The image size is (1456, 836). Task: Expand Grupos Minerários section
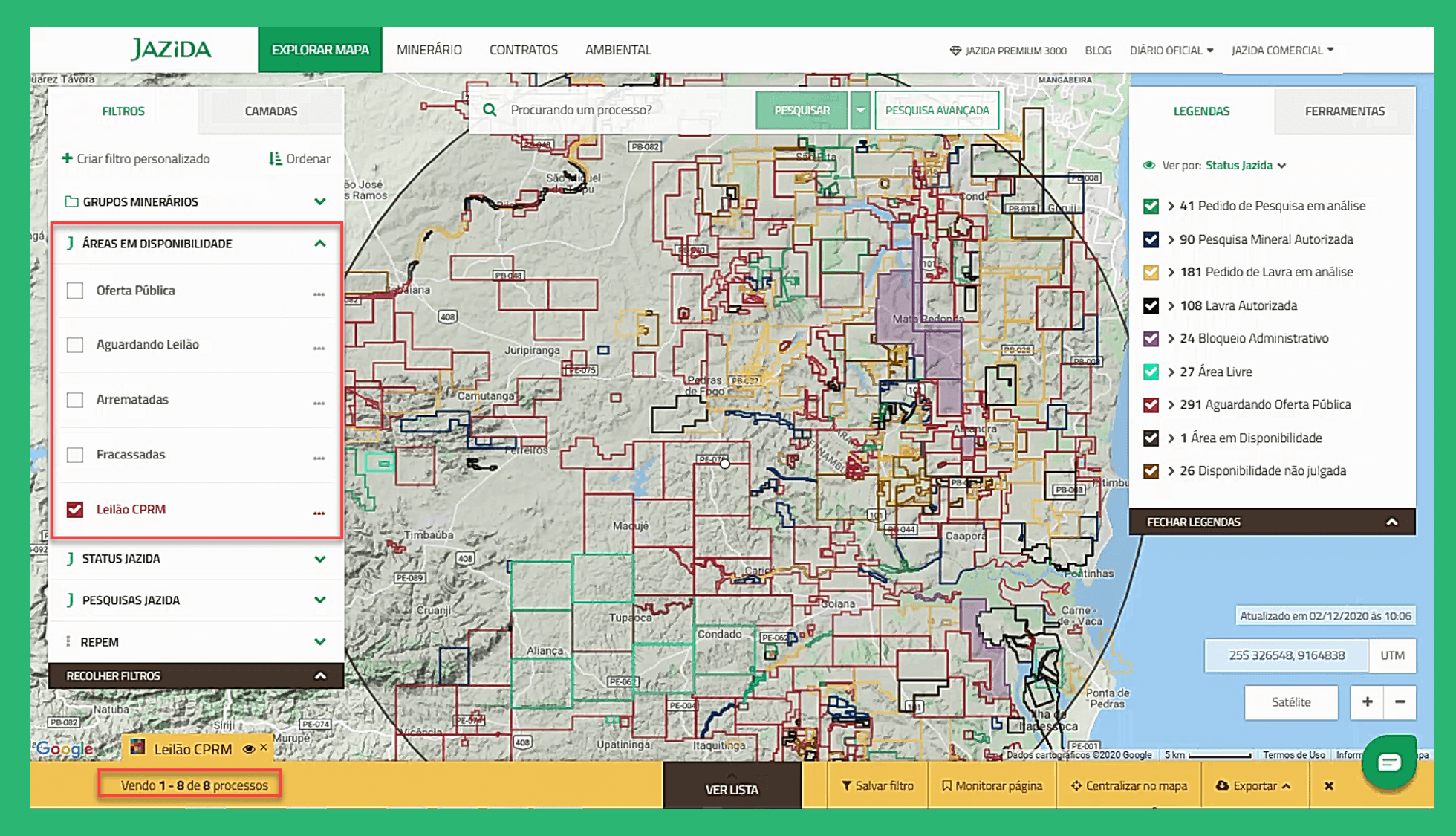coord(320,201)
